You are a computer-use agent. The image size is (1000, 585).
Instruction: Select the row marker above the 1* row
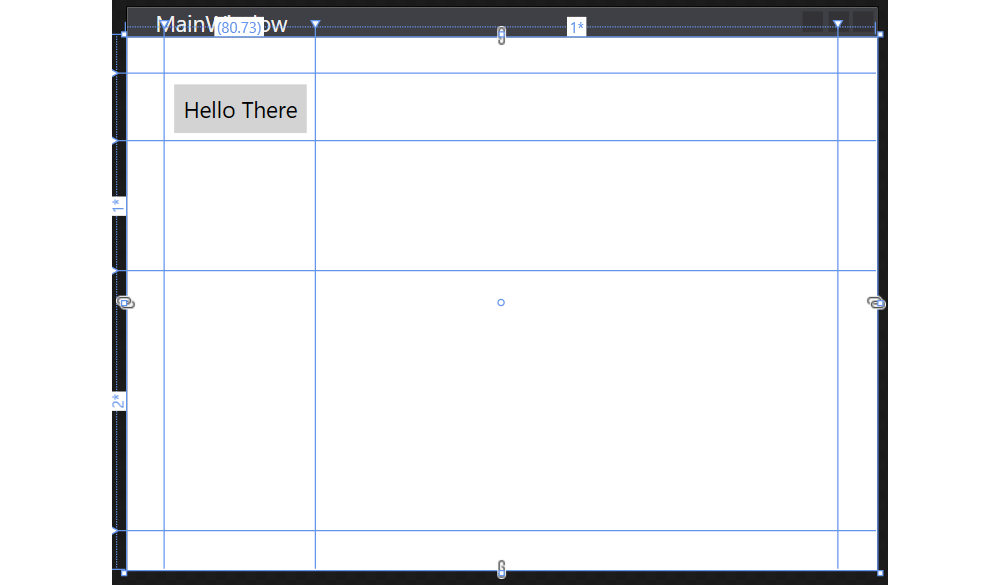(115, 140)
